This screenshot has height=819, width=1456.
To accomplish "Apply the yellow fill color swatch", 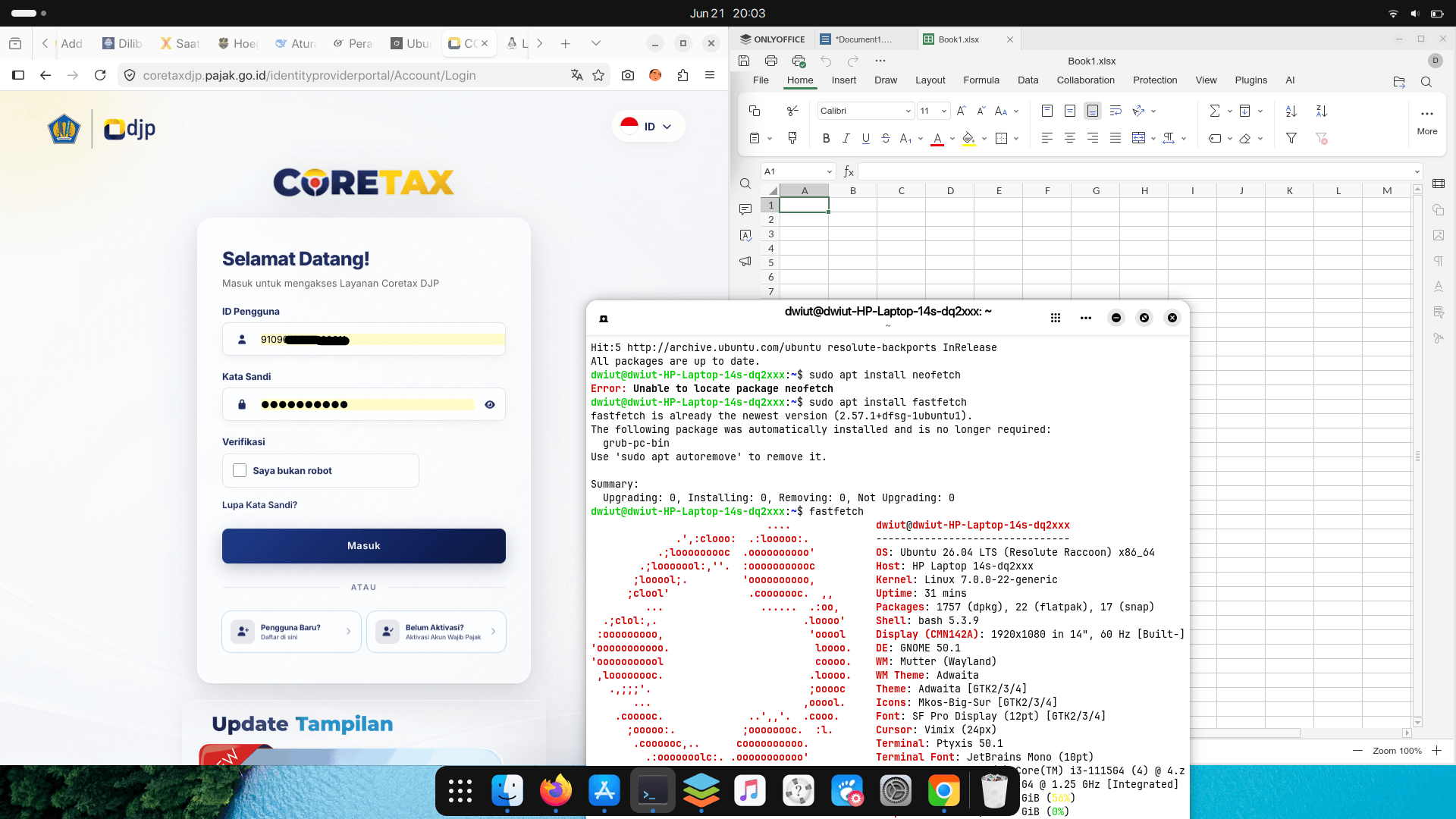I will point(969,139).
